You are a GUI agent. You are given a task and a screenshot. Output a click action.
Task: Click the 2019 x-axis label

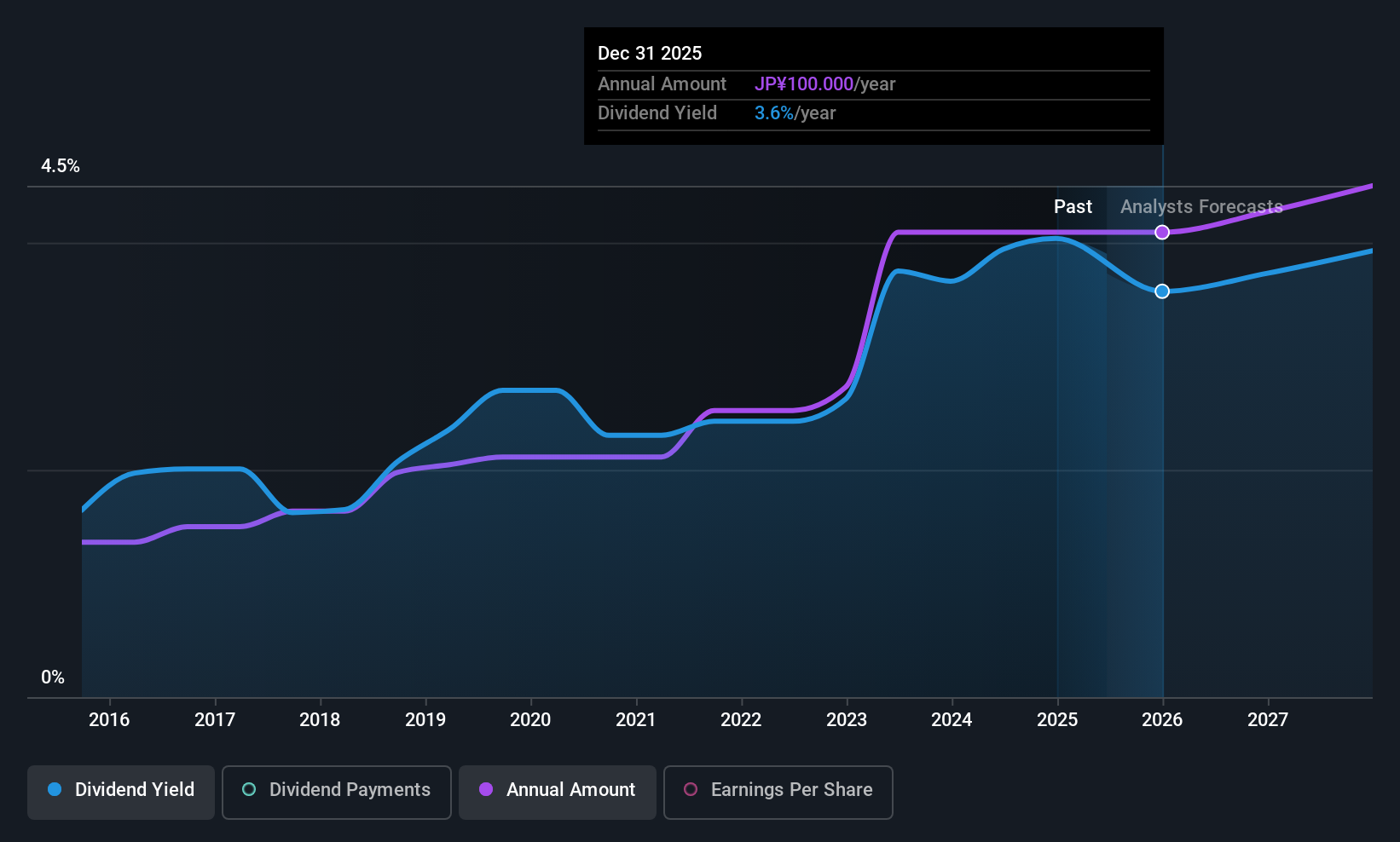[425, 720]
